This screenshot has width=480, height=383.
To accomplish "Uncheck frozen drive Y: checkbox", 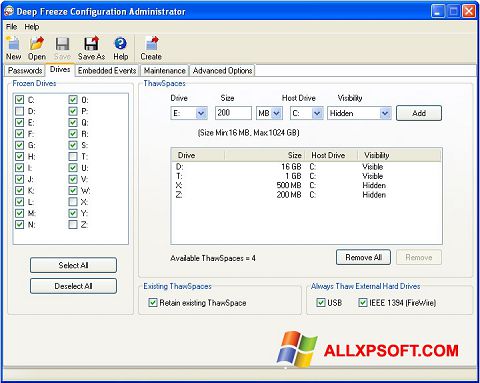I will point(73,213).
